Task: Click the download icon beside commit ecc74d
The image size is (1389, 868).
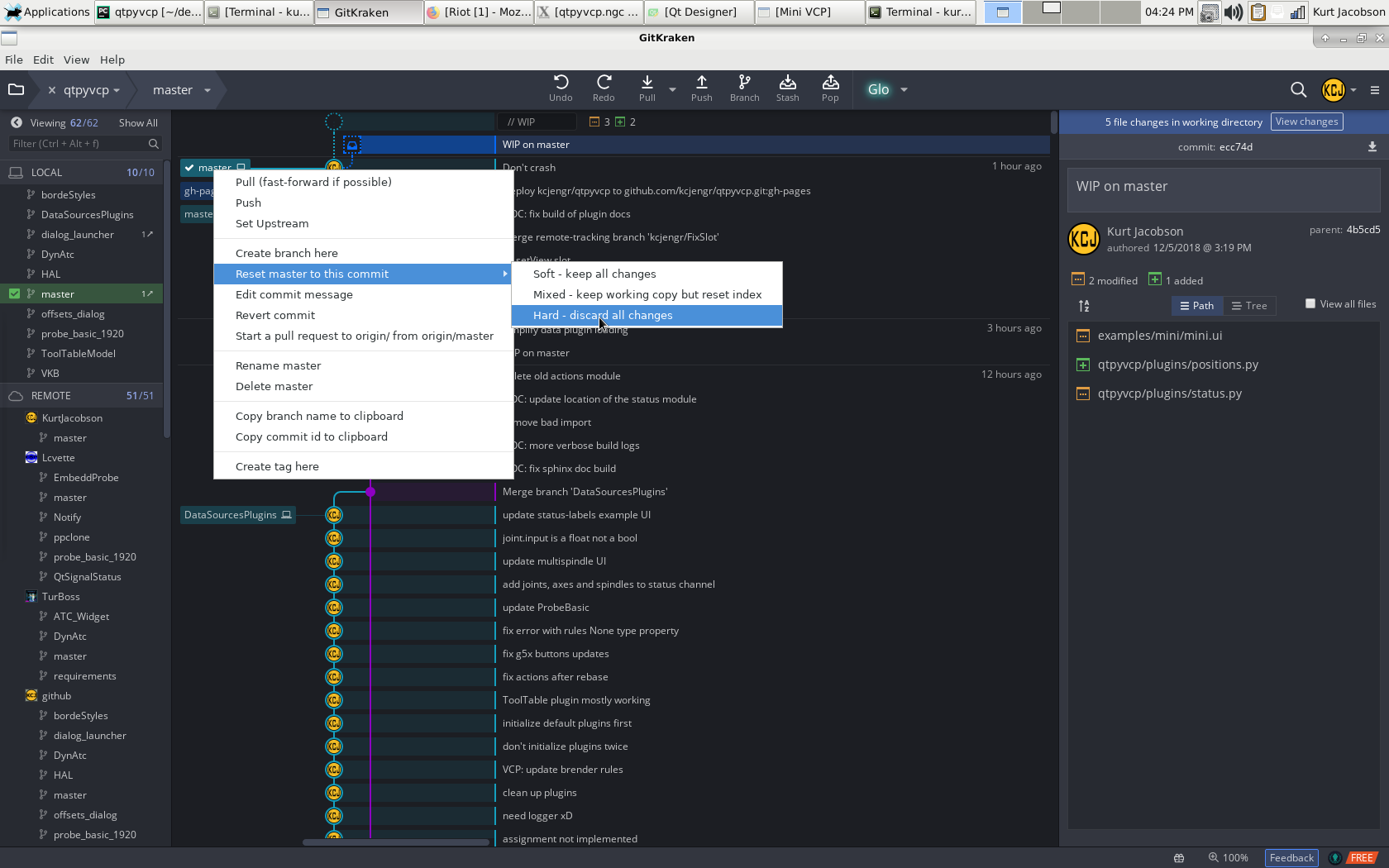Action: (1372, 146)
